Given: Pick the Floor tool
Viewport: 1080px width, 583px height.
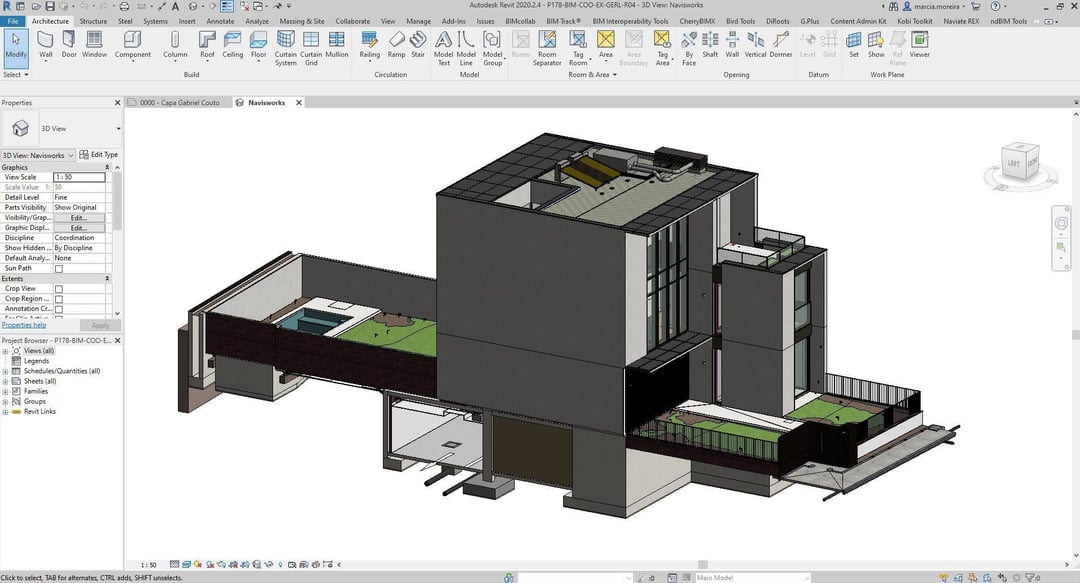Looking at the screenshot, I should (x=258, y=45).
